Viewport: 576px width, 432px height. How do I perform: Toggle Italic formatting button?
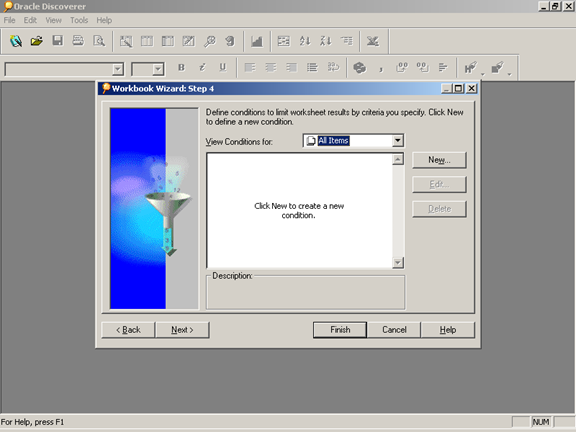(202, 68)
